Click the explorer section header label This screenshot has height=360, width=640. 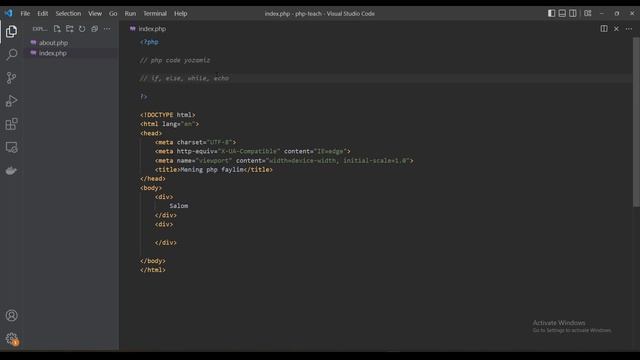tap(40, 29)
